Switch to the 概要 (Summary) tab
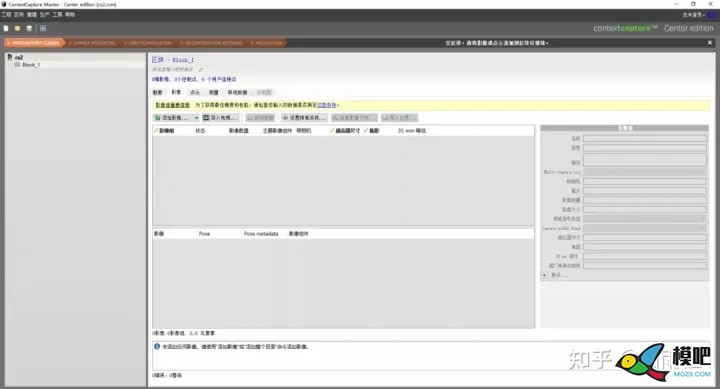Screen dimensions: 720x389 click(158, 92)
